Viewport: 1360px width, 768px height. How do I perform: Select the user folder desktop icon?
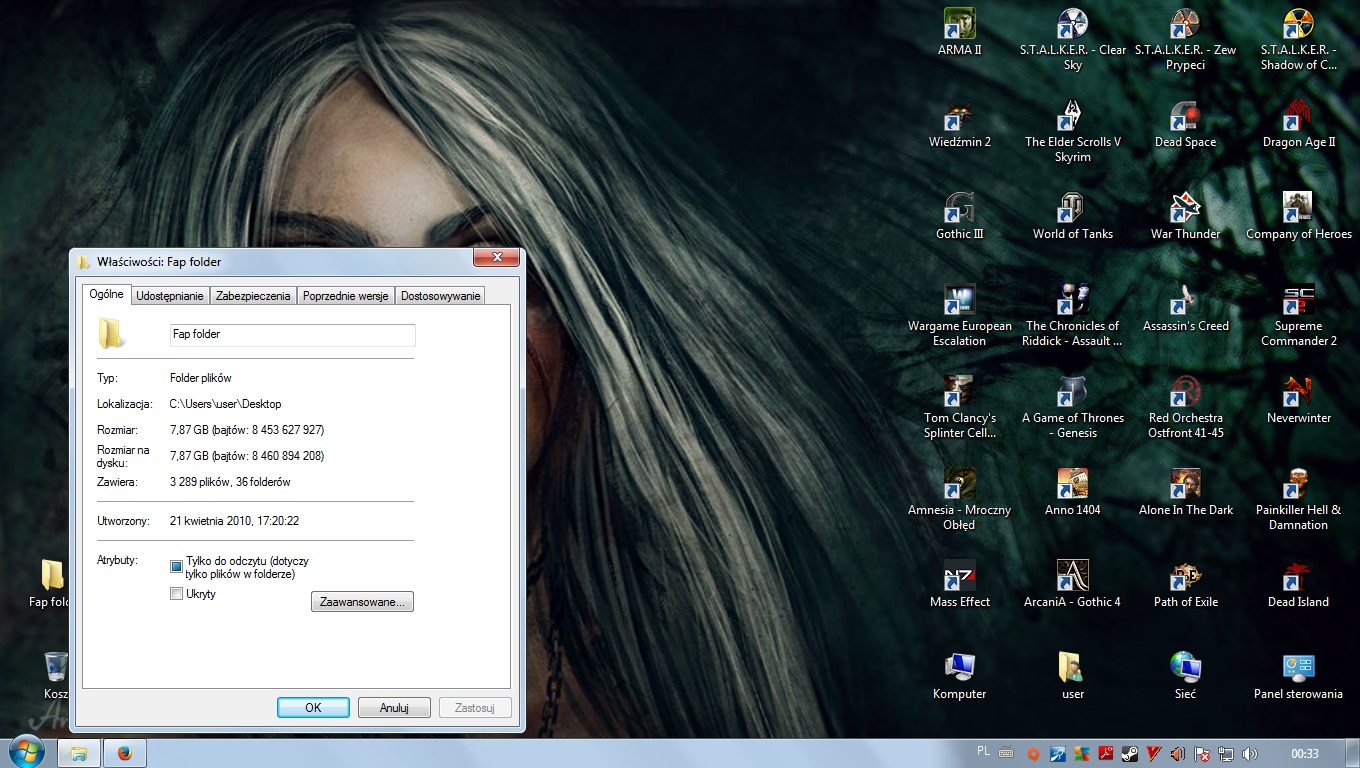(x=1072, y=676)
